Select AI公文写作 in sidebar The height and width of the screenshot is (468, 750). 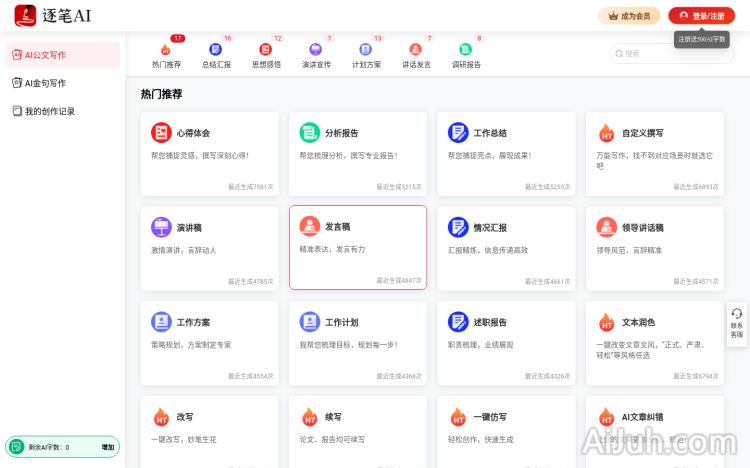click(x=62, y=55)
